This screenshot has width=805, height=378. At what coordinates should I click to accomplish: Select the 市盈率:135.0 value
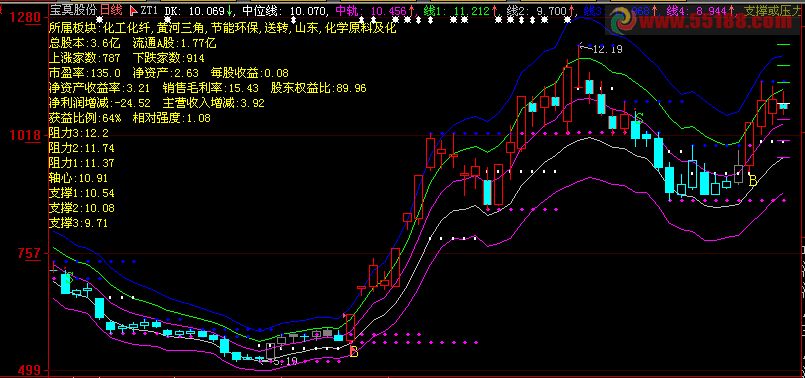[85, 73]
